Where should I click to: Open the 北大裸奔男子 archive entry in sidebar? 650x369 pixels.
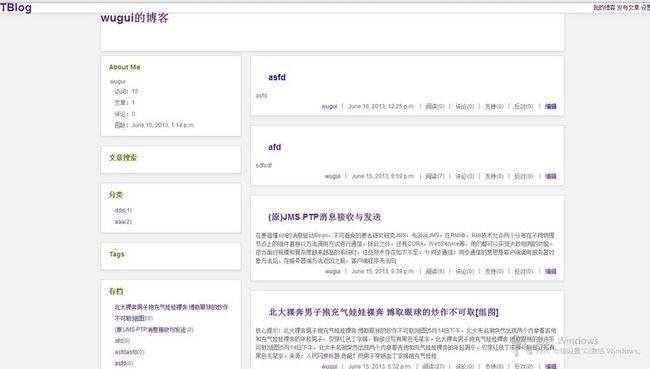(171, 313)
